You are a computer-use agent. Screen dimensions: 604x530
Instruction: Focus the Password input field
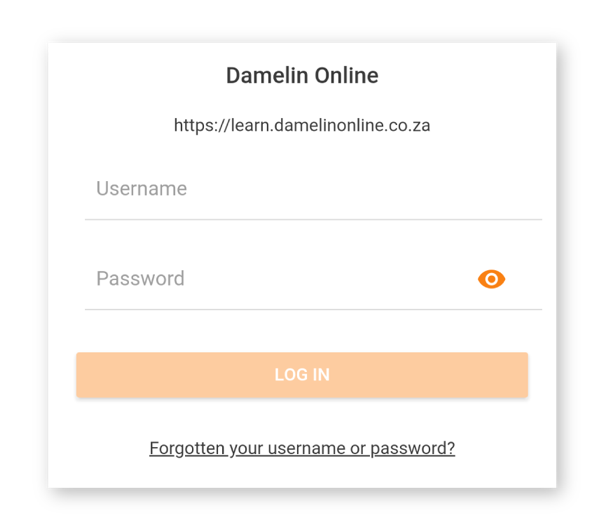(x=280, y=279)
